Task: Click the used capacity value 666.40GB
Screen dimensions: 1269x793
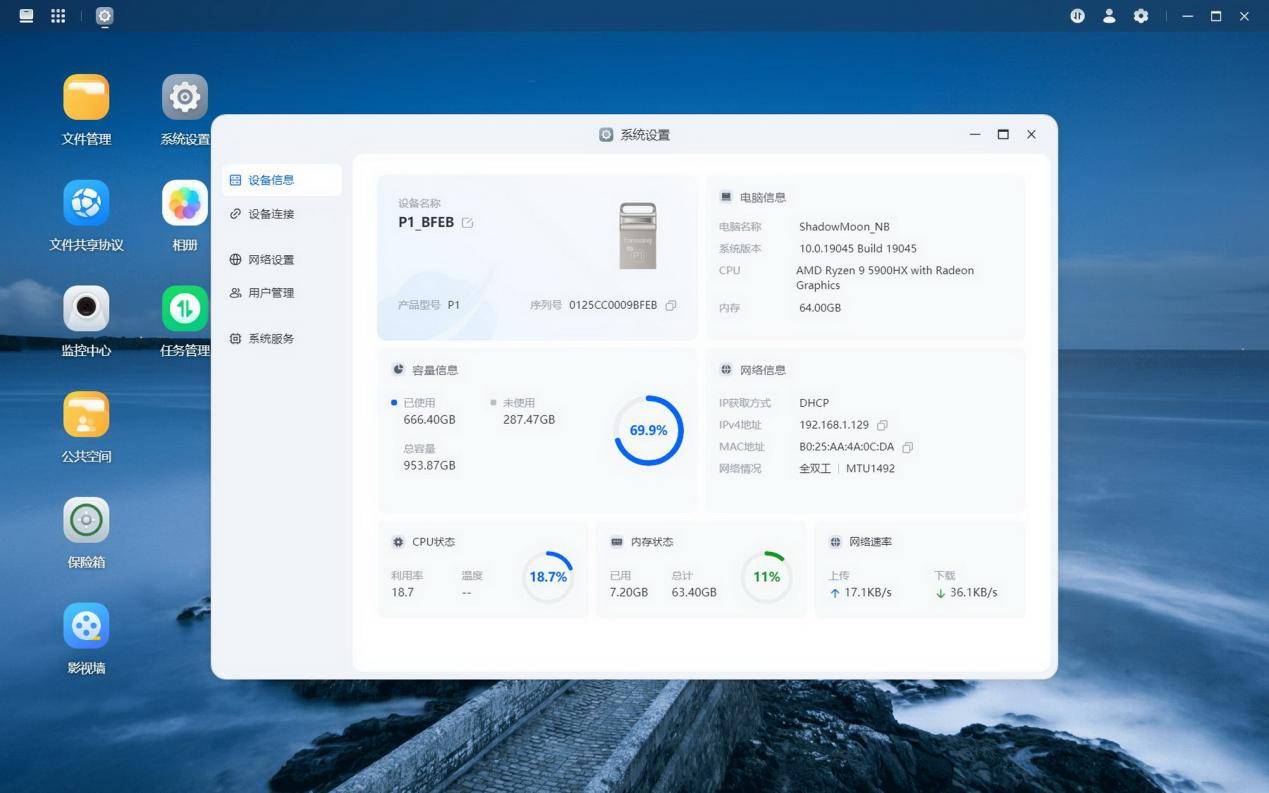Action: pyautogui.click(x=429, y=420)
